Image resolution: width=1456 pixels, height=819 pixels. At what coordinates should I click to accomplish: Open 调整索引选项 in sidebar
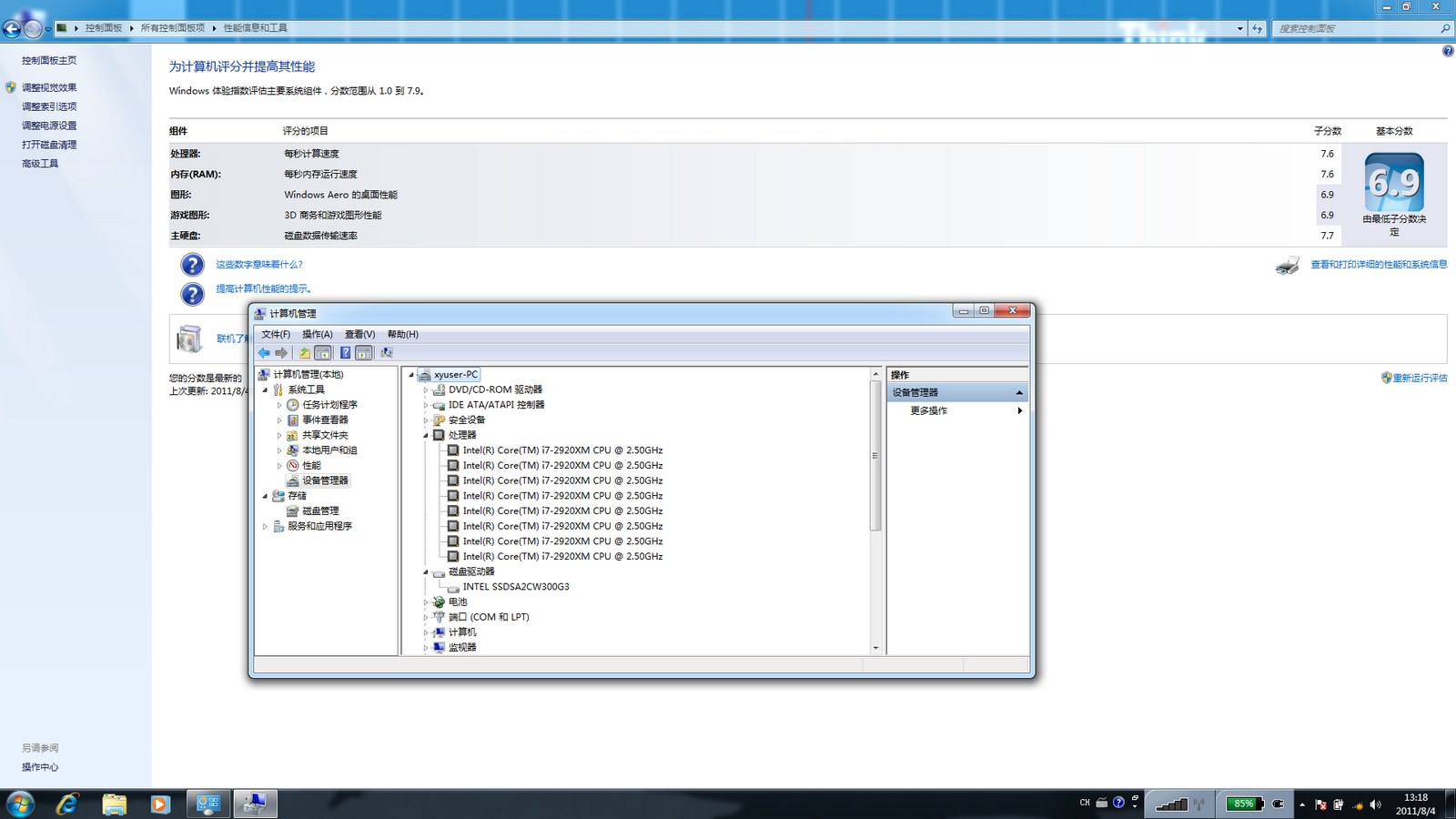click(x=49, y=106)
